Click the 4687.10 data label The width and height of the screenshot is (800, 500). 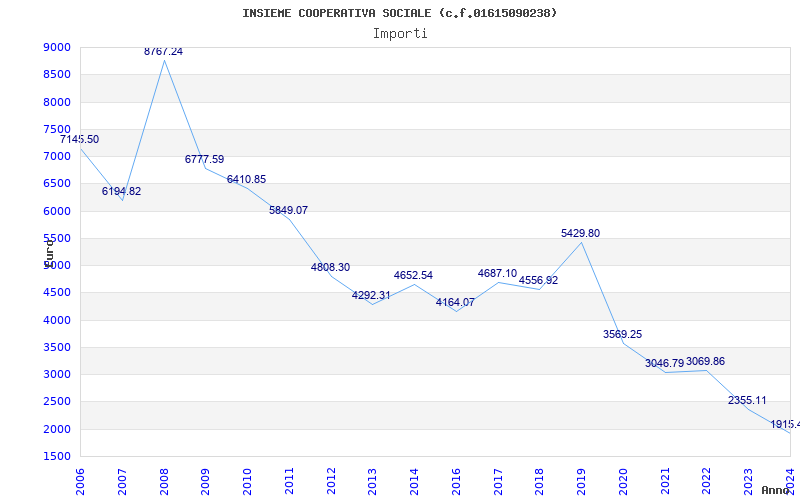click(x=497, y=273)
